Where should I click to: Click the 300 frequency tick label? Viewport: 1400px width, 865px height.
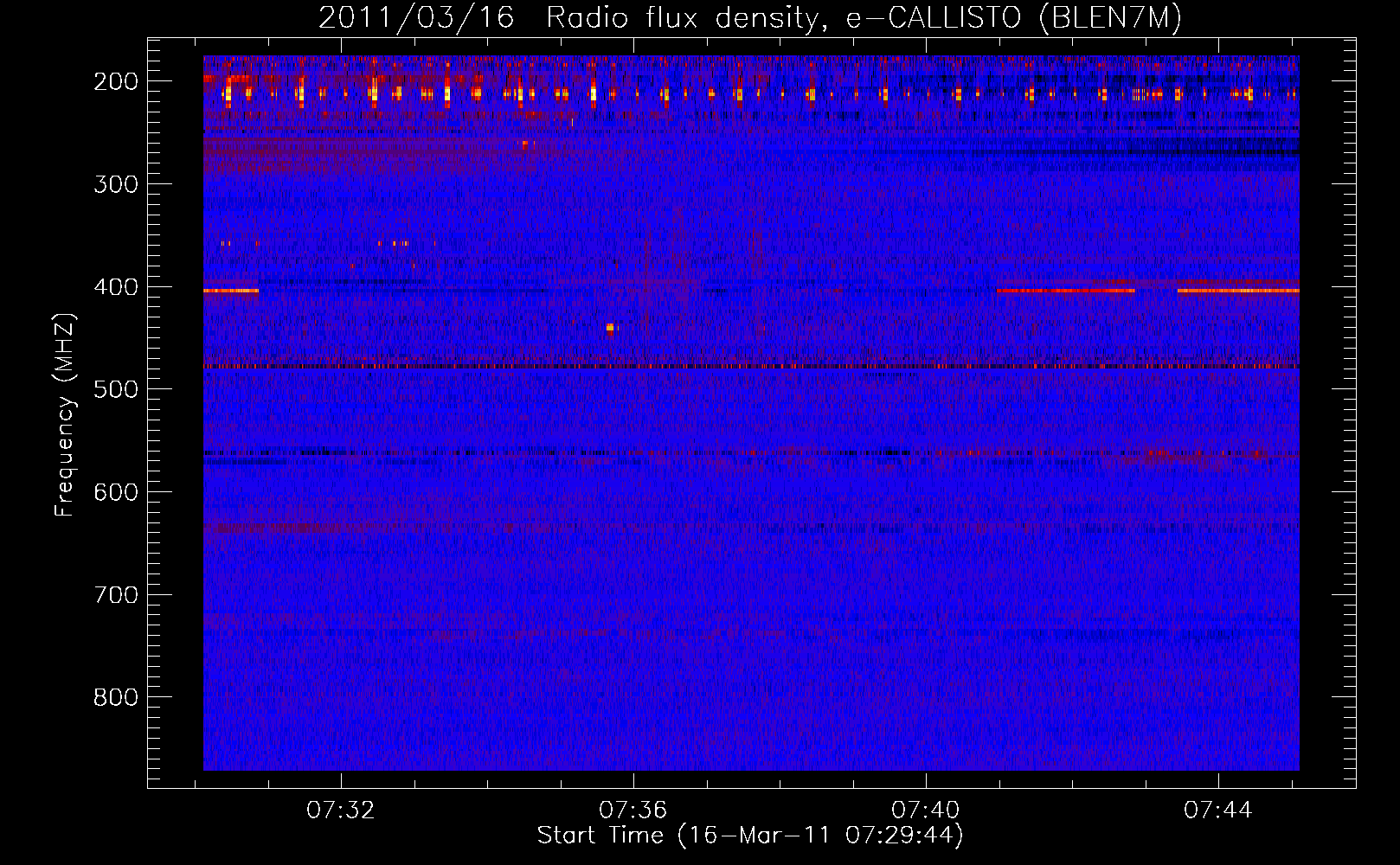[116, 184]
